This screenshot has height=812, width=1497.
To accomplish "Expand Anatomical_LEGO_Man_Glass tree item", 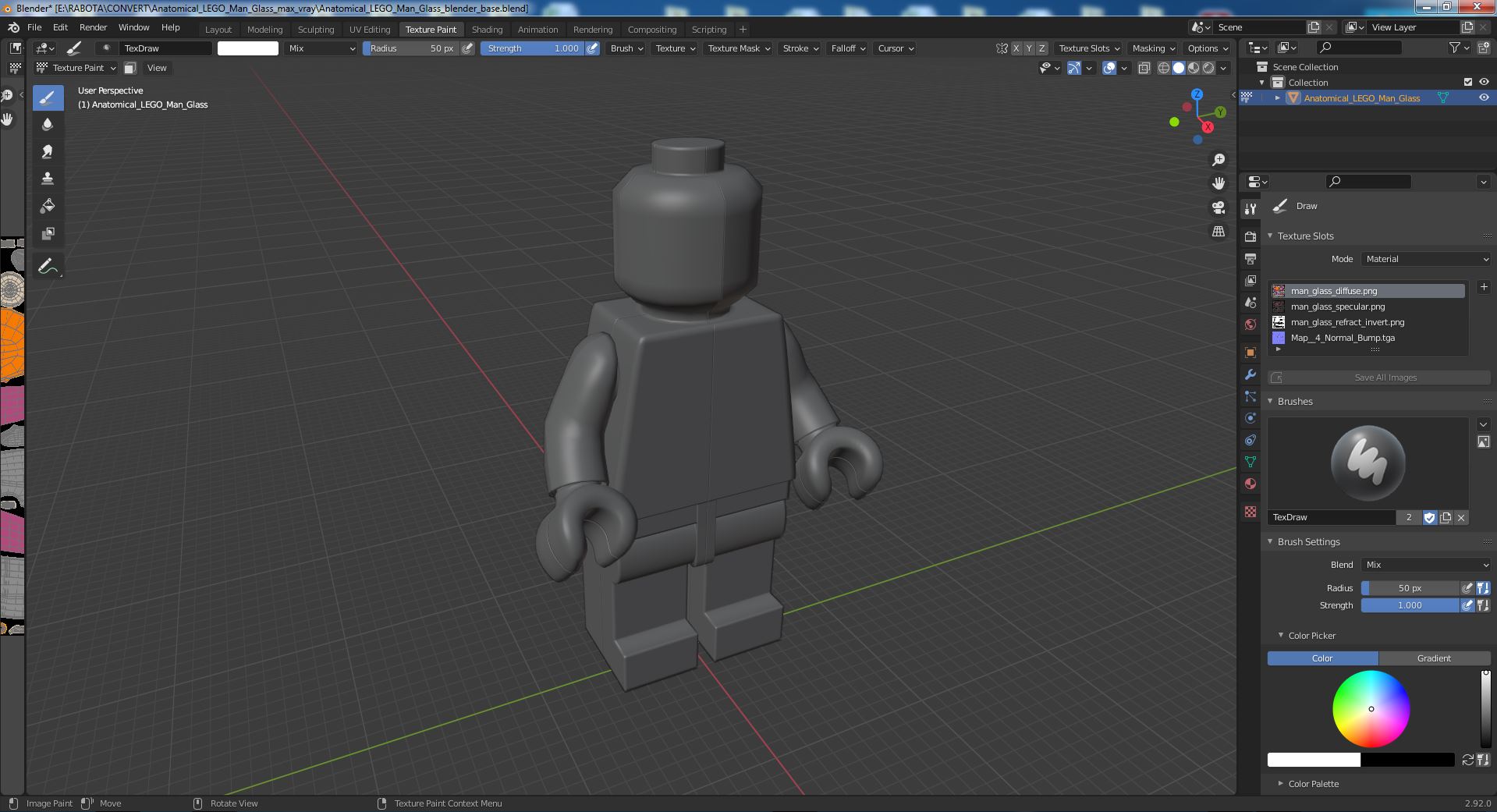I will coord(1277,98).
